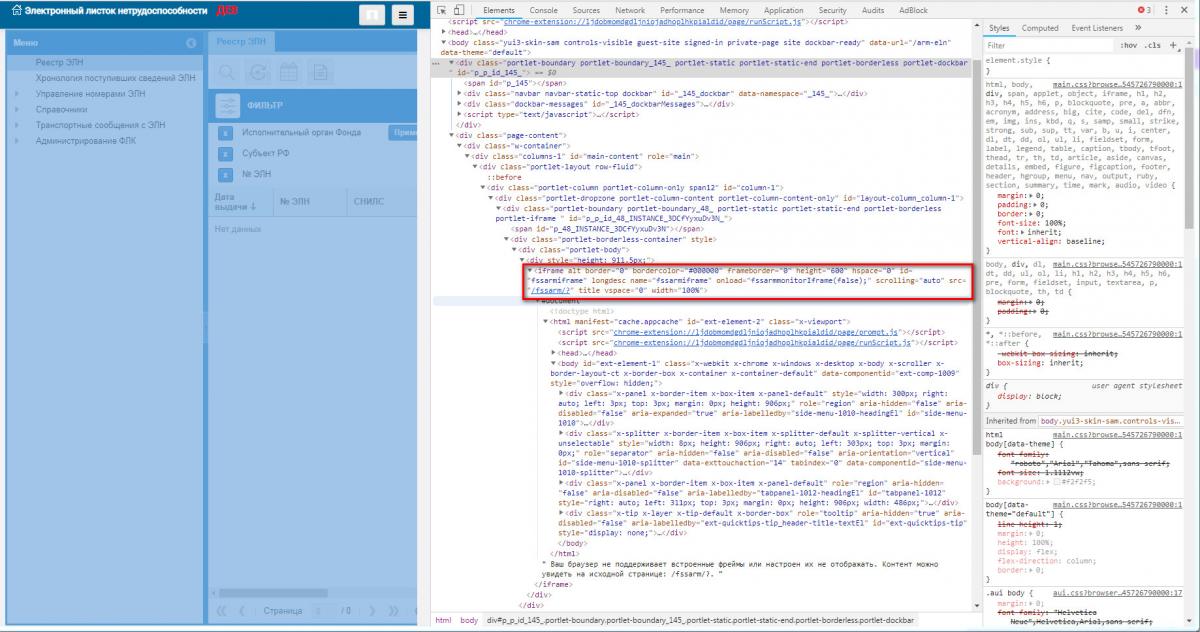The image size is (1200, 632).
Task: Expand the Транспортные сообщения с ЭЛН menu node
Action: tap(17, 125)
